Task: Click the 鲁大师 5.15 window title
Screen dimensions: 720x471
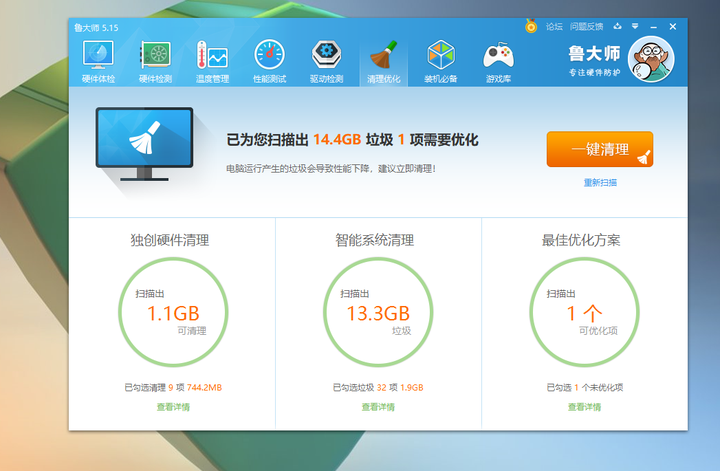Action: [96, 28]
